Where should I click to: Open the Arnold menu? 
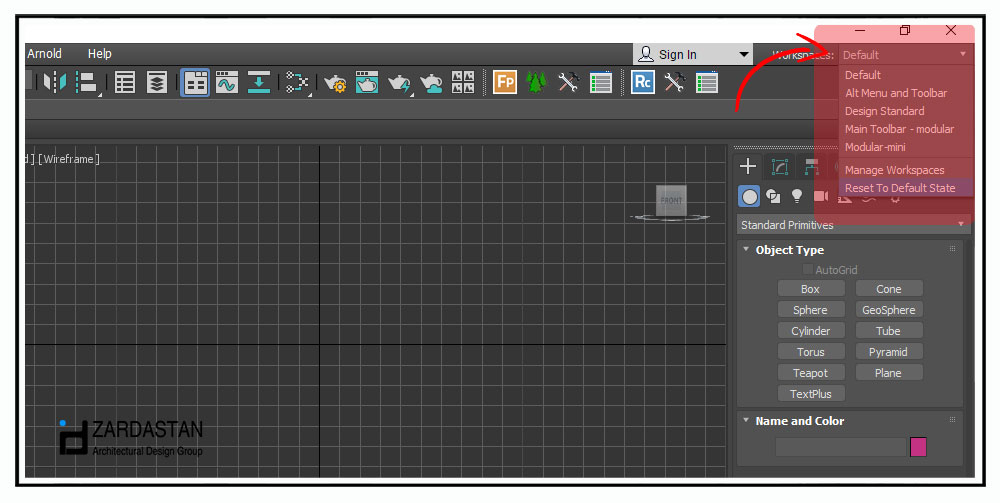(x=44, y=54)
